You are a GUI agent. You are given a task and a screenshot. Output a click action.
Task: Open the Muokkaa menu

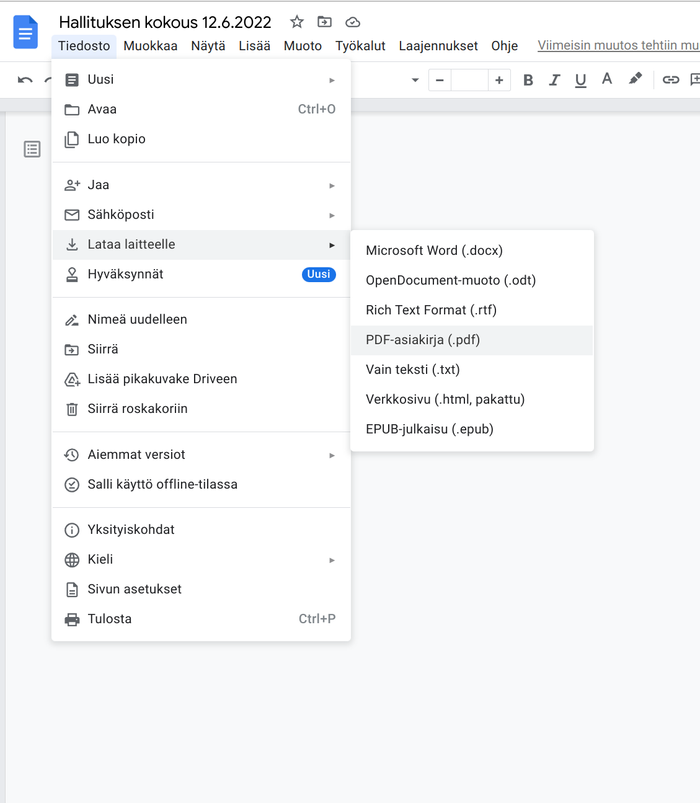(151, 46)
